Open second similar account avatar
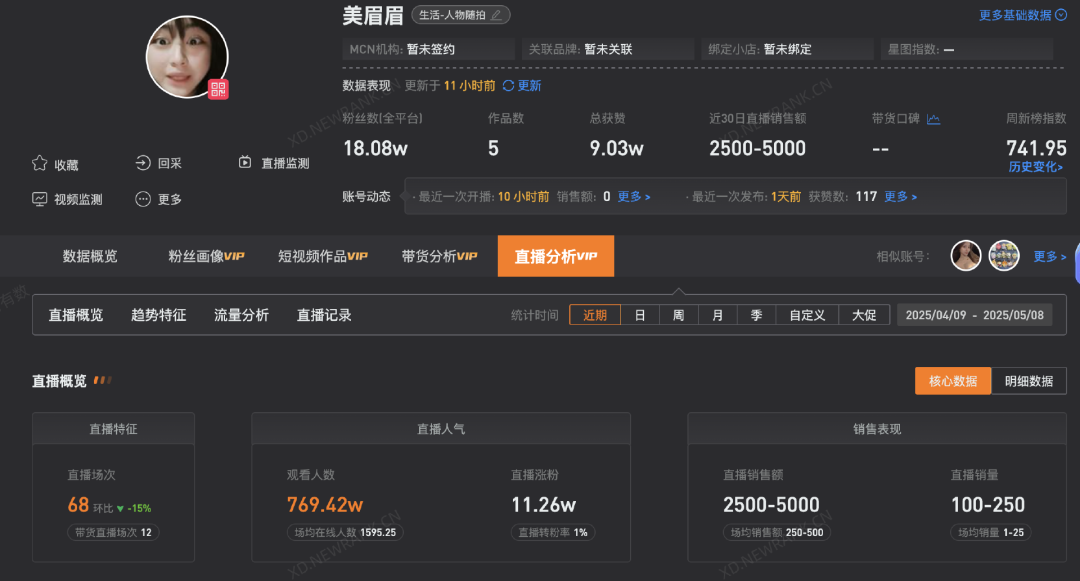Viewport: 1080px width, 581px height. [x=1004, y=255]
